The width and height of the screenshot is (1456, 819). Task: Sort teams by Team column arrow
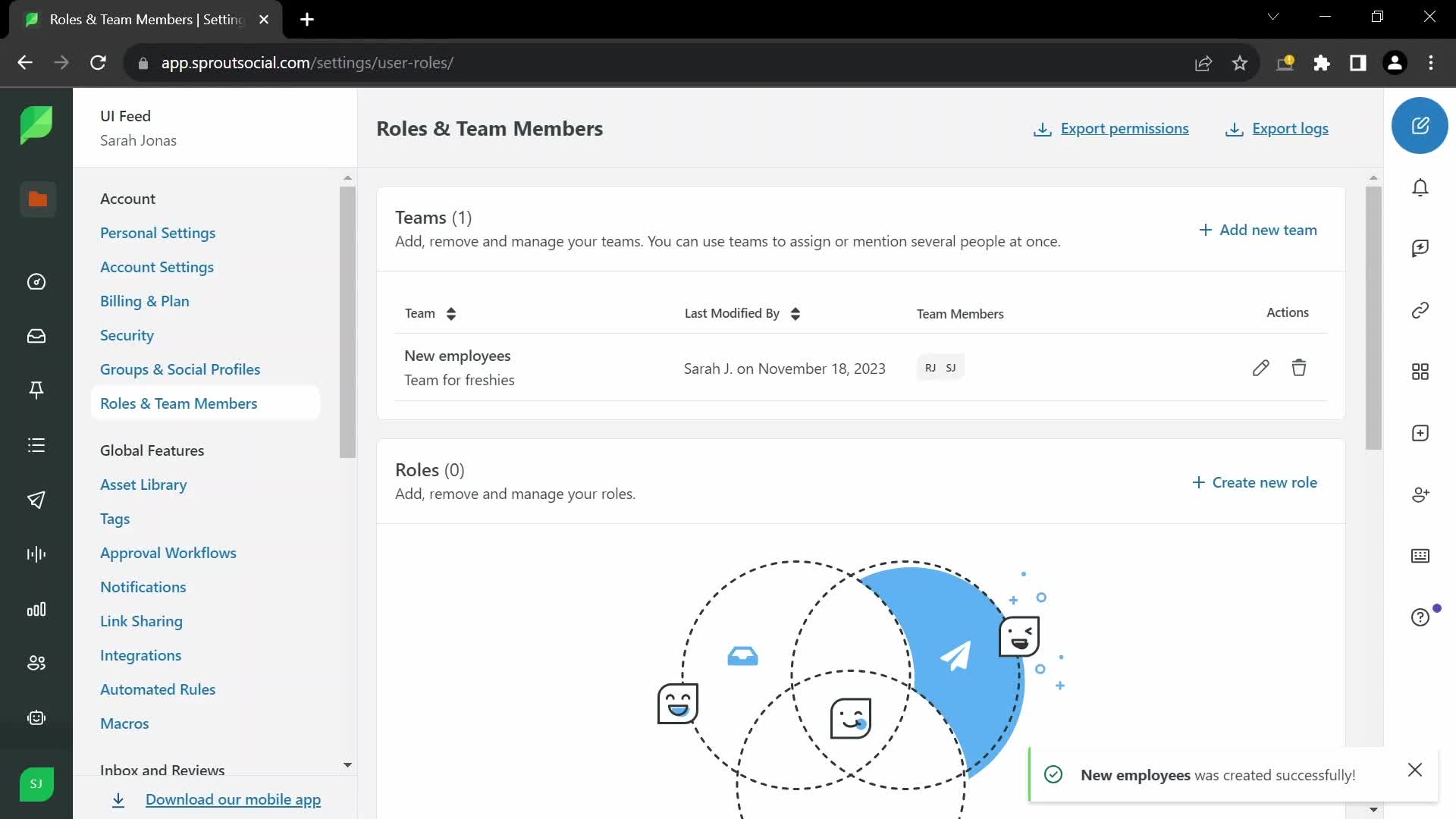(450, 313)
